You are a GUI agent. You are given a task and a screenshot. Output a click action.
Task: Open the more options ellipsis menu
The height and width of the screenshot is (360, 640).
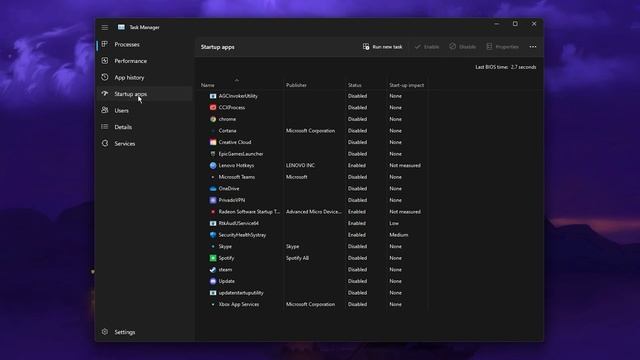[533, 47]
